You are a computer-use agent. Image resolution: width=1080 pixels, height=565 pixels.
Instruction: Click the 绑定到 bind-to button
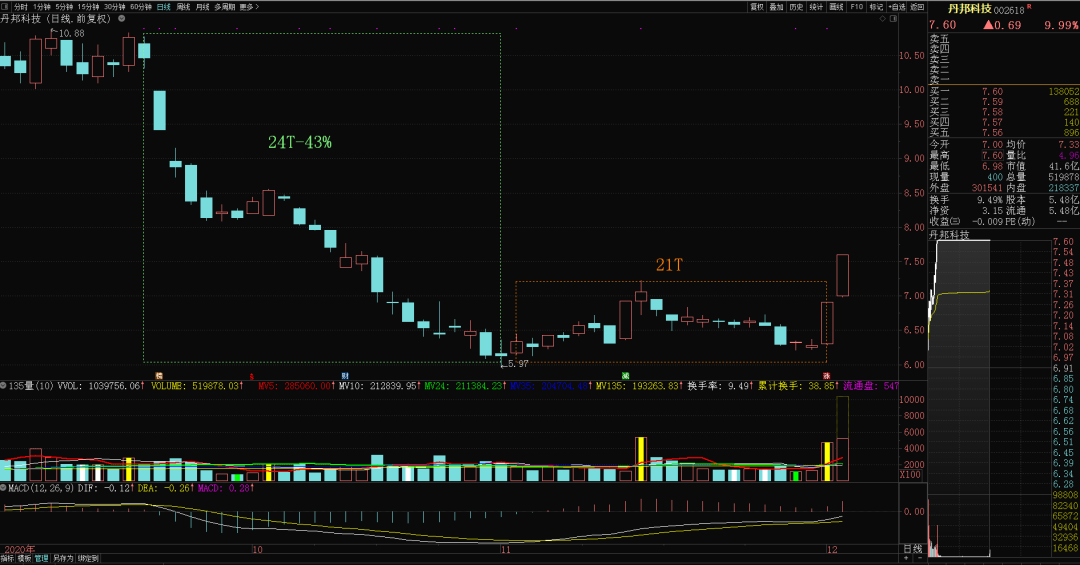(x=88, y=559)
